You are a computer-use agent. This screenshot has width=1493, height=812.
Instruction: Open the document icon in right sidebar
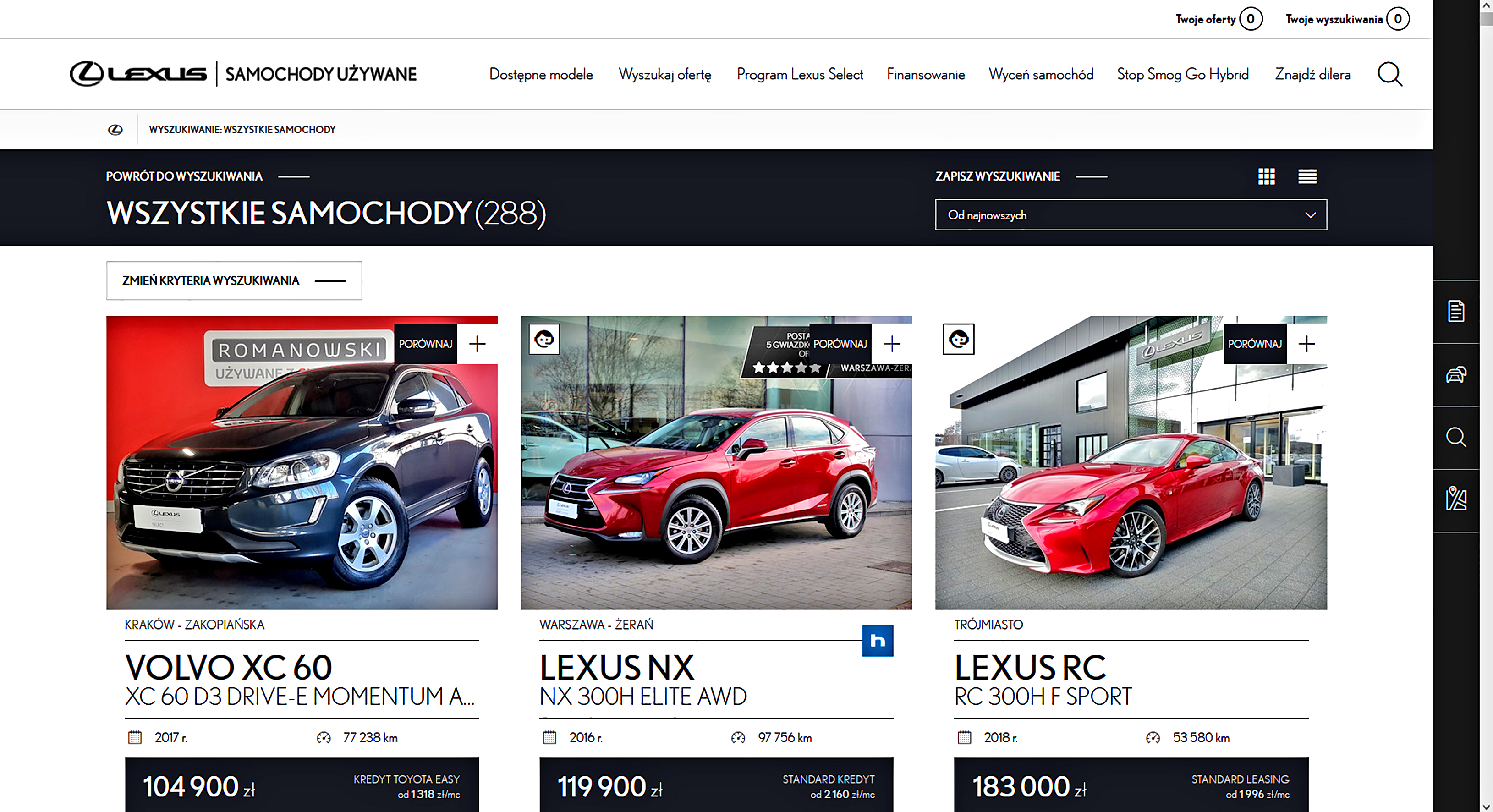point(1456,311)
